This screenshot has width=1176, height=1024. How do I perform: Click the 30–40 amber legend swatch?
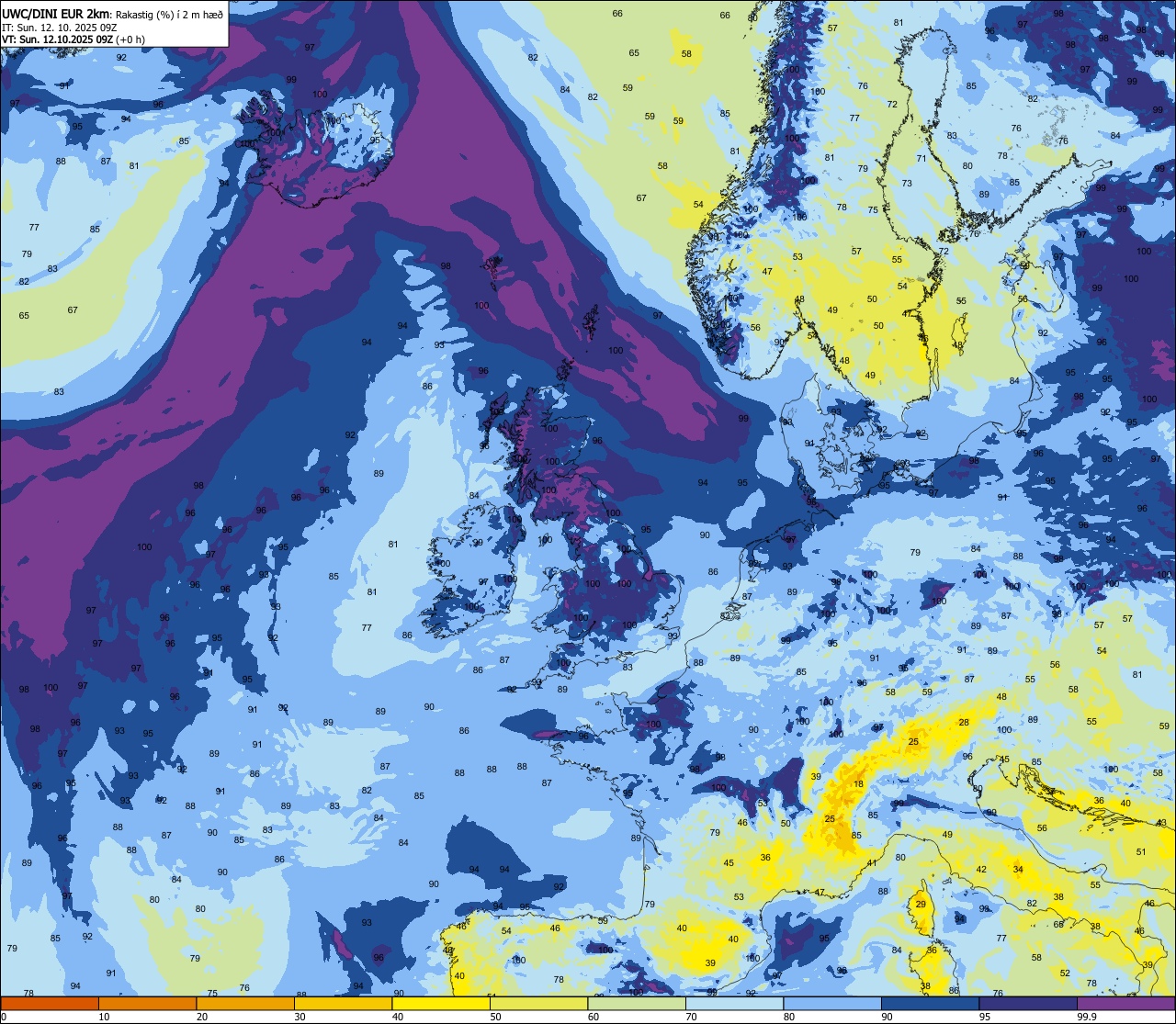click(343, 1003)
